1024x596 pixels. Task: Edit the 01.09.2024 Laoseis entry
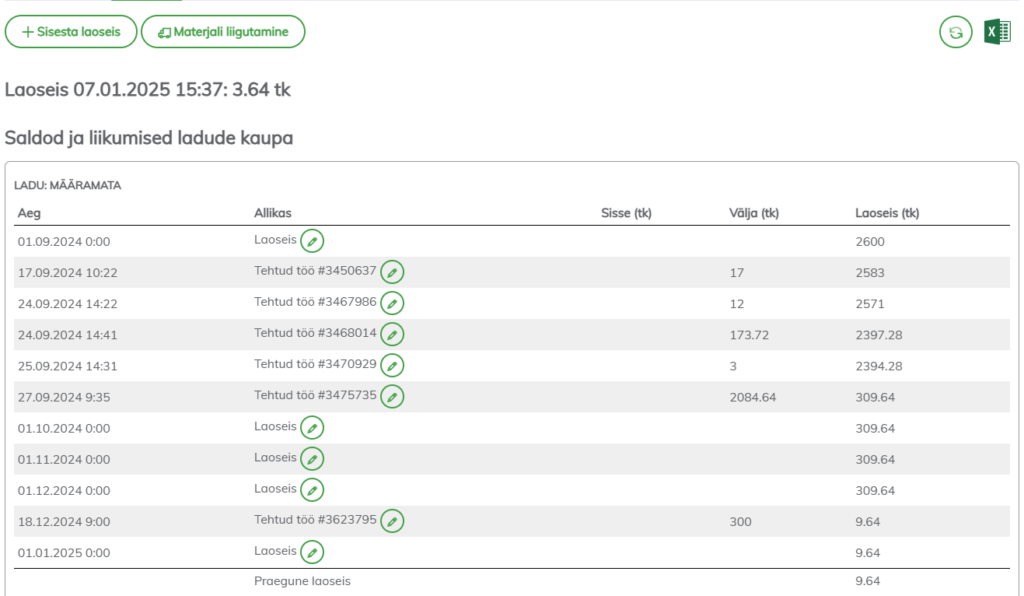pyautogui.click(x=313, y=241)
